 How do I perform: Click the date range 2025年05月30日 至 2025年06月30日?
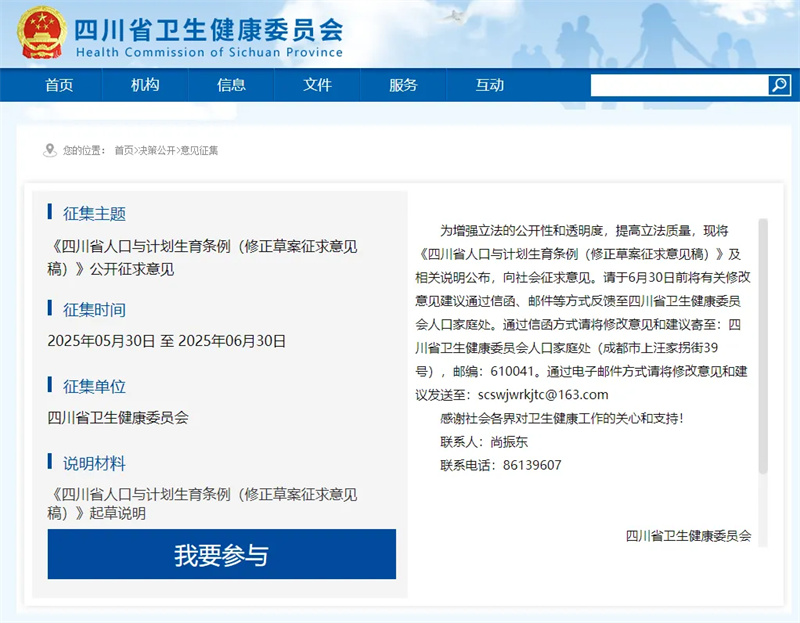click(x=166, y=341)
